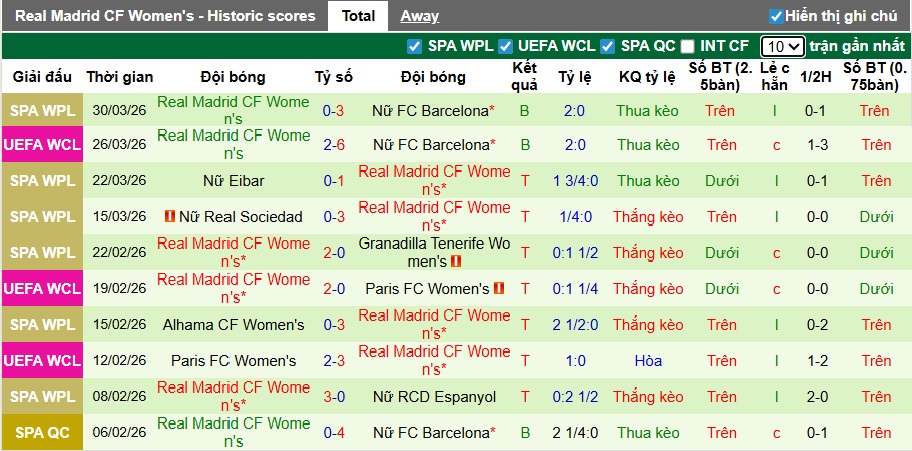Image resolution: width=912 pixels, height=451 pixels.
Task: Click the 2-6 score against Barcelona
Action: point(334,145)
